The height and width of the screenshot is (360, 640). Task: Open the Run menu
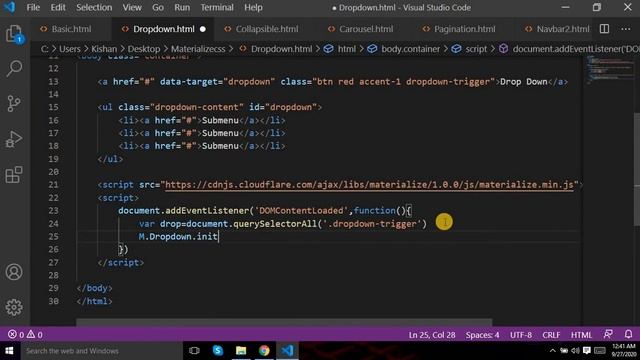point(182,7)
